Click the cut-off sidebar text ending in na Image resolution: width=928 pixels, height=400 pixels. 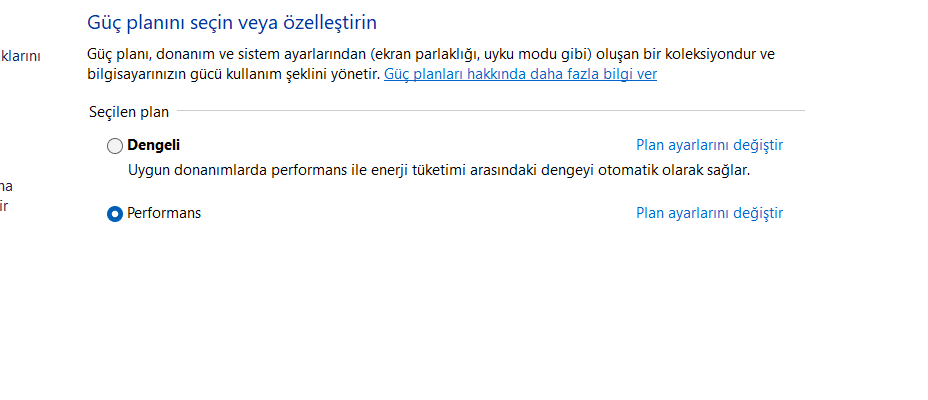[x=6, y=186]
